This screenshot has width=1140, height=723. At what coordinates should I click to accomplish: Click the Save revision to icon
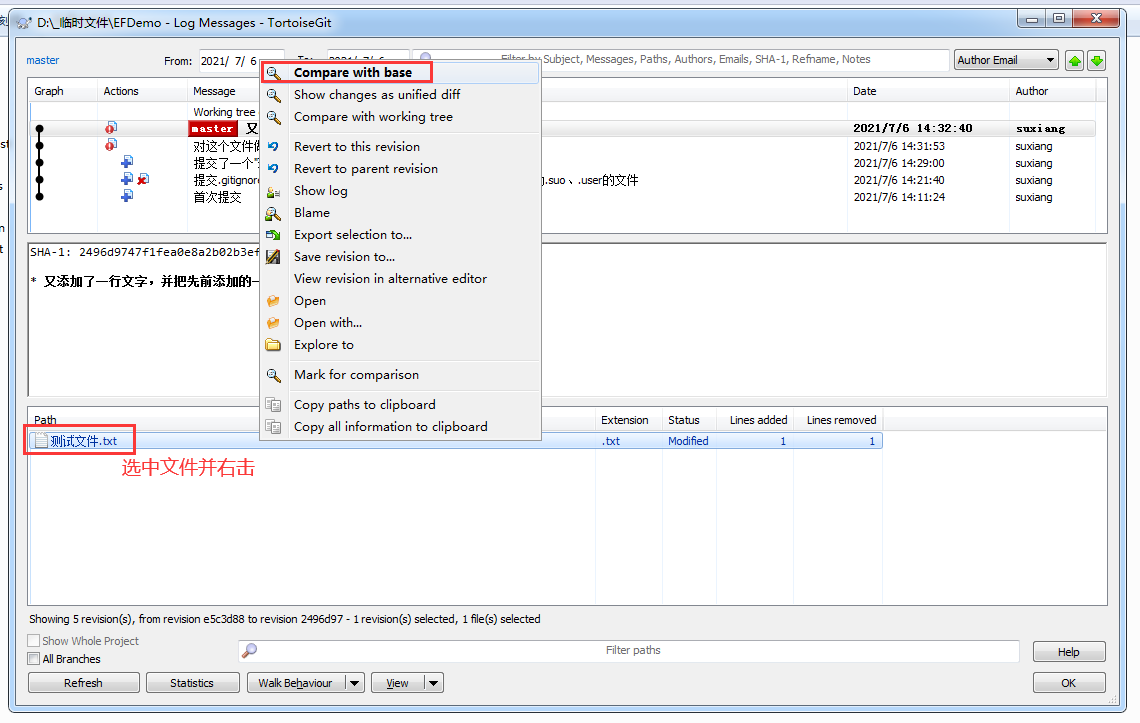pyautogui.click(x=273, y=257)
